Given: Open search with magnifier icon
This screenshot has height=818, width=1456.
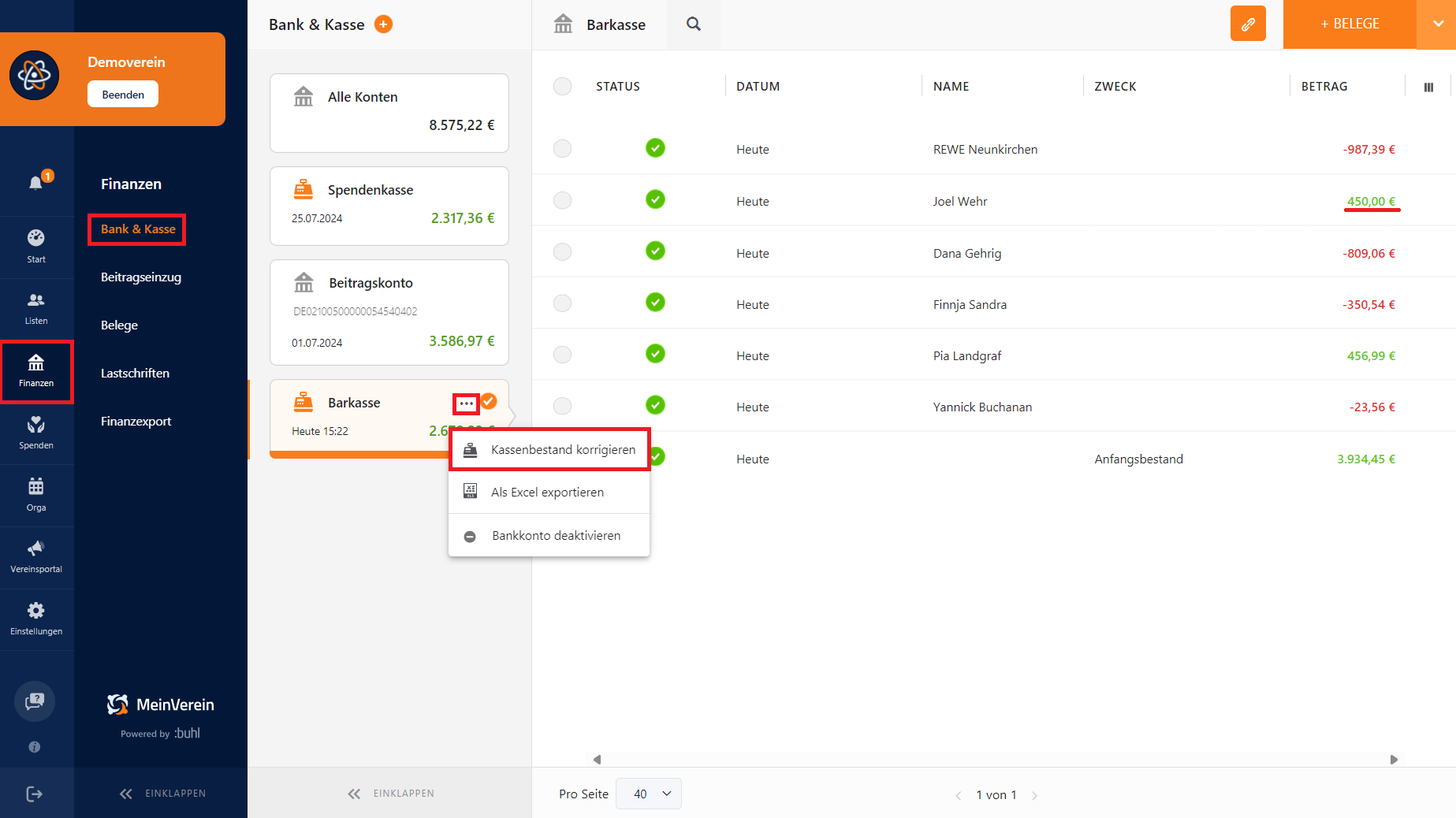Looking at the screenshot, I should click(x=694, y=24).
